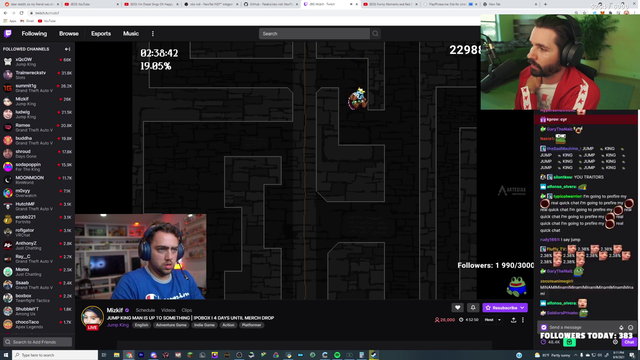This screenshot has height=360, width=640.
Task: Open the Browse tab
Action: coord(69,33)
